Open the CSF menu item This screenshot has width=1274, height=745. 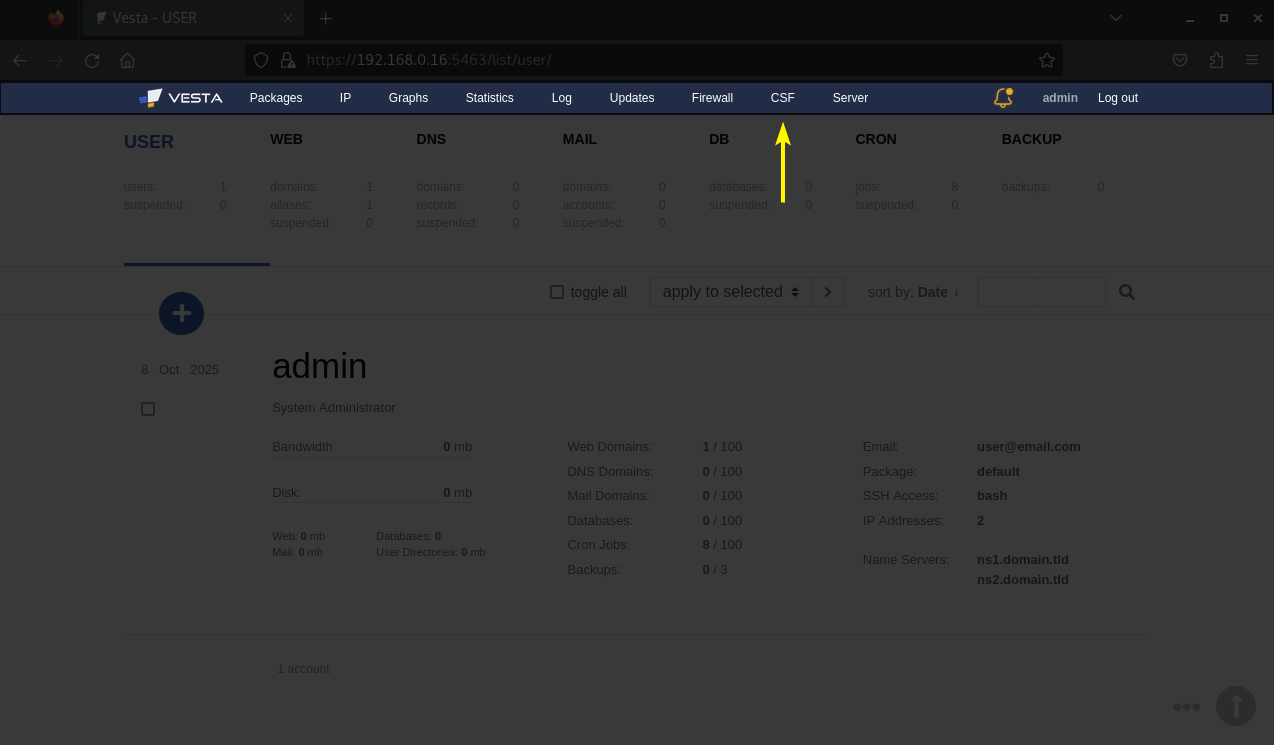point(782,98)
